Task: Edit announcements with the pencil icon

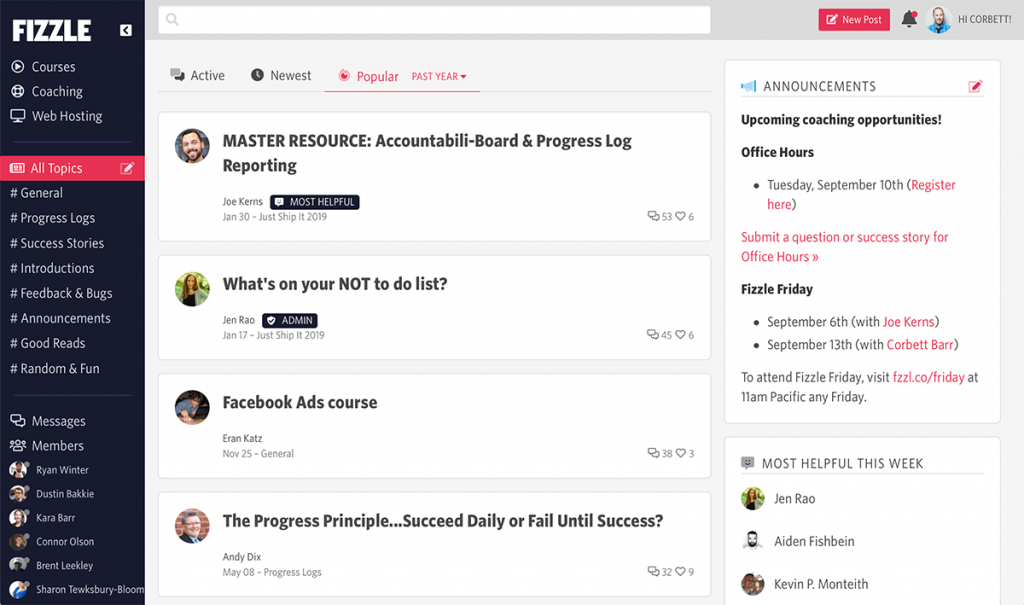Action: coord(975,87)
